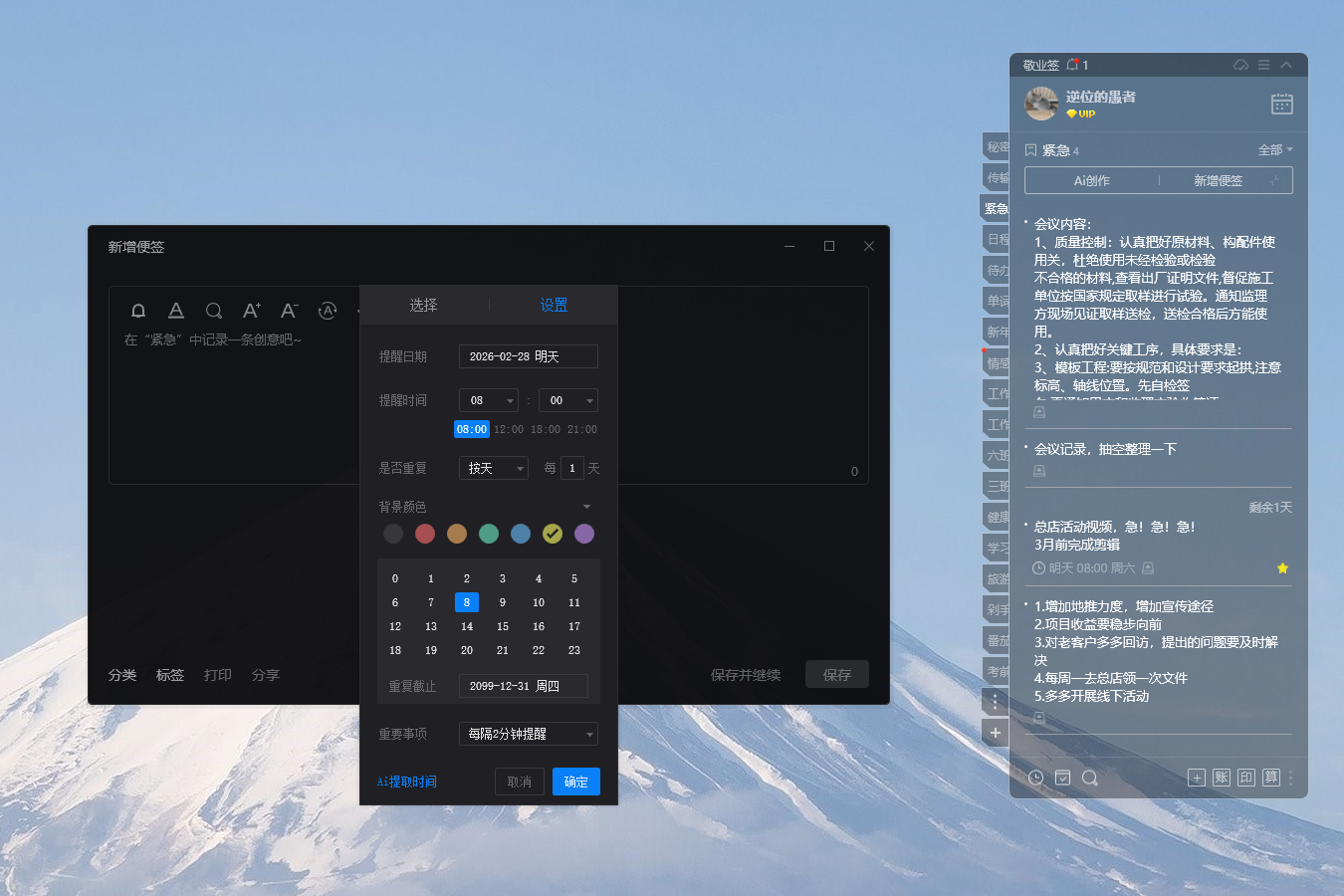1344x896 pixels.
Task: Click the 印 print icon in the bottom bar
Action: pos(1245,778)
